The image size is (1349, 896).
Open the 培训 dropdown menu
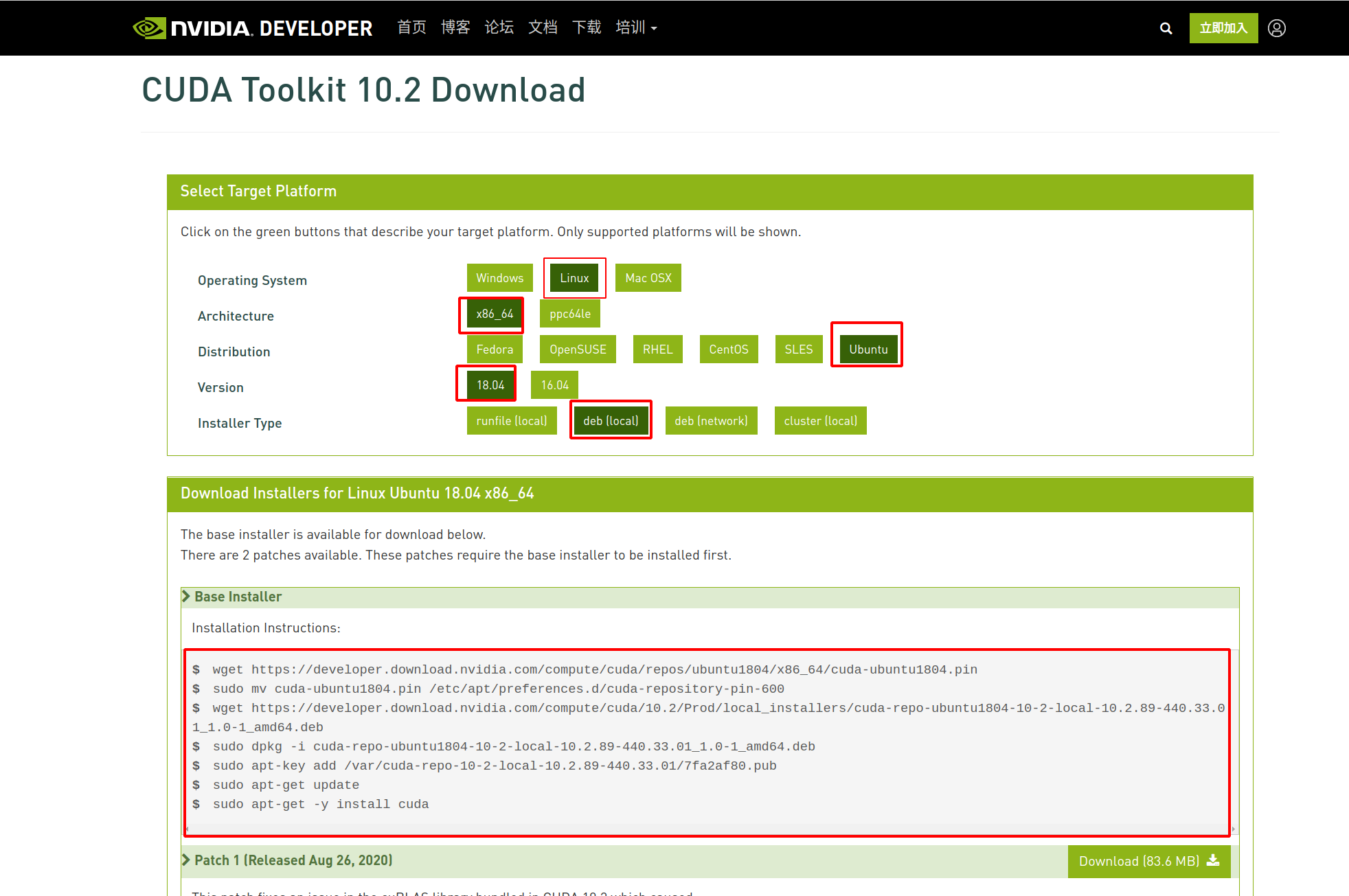pyautogui.click(x=636, y=27)
